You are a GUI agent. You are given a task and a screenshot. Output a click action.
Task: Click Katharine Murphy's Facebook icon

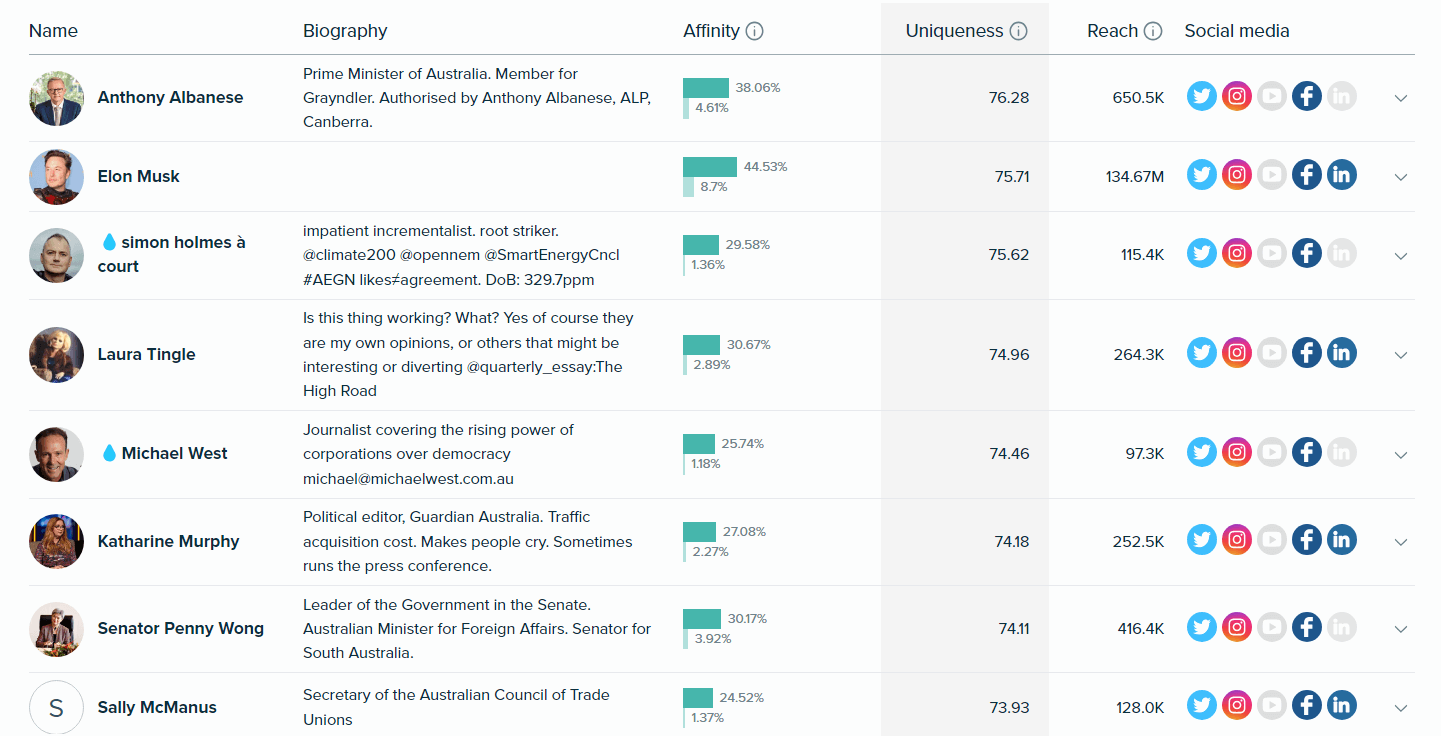(x=1307, y=540)
